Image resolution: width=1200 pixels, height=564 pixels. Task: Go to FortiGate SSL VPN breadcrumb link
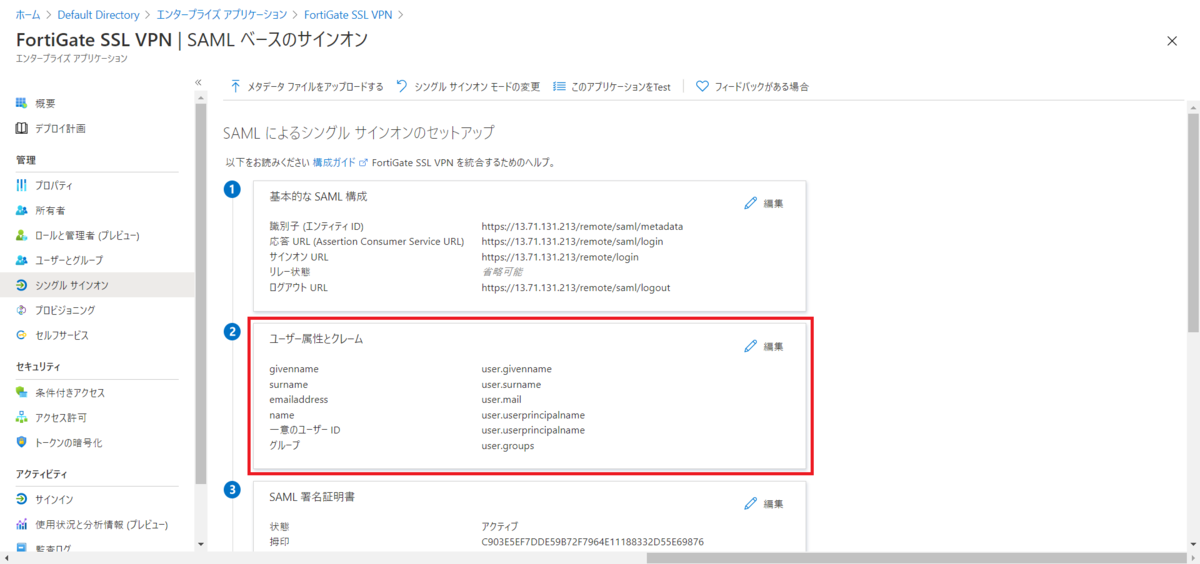348,15
